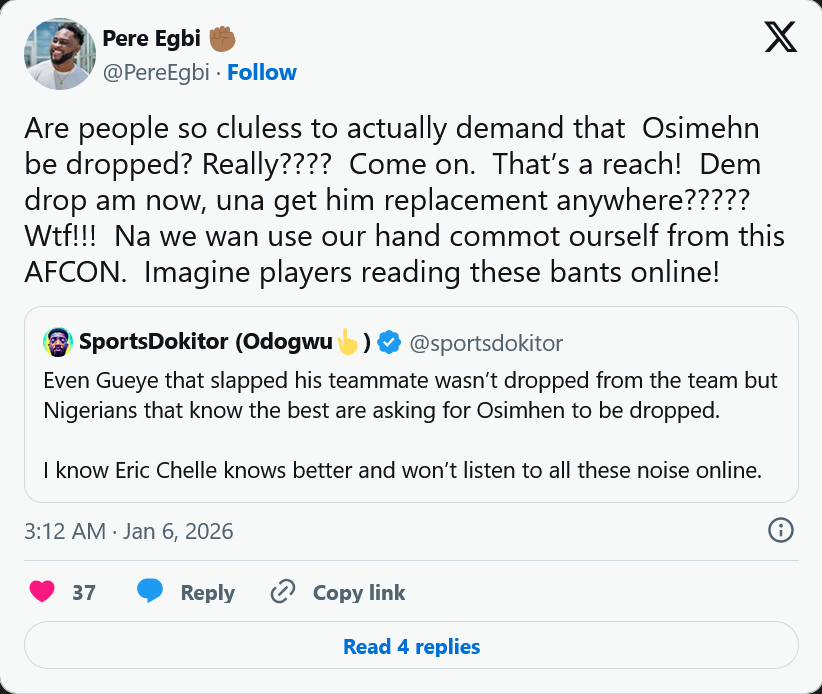822x694 pixels.
Task: Click the X logo icon
Action: [780, 38]
